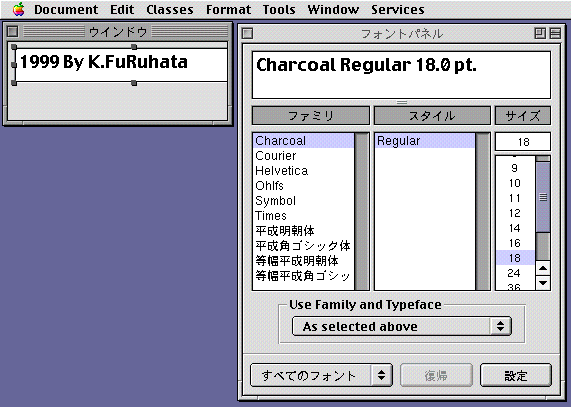Click the スタイル column header
Image resolution: width=571 pixels, height=407 pixels.
pos(432,116)
